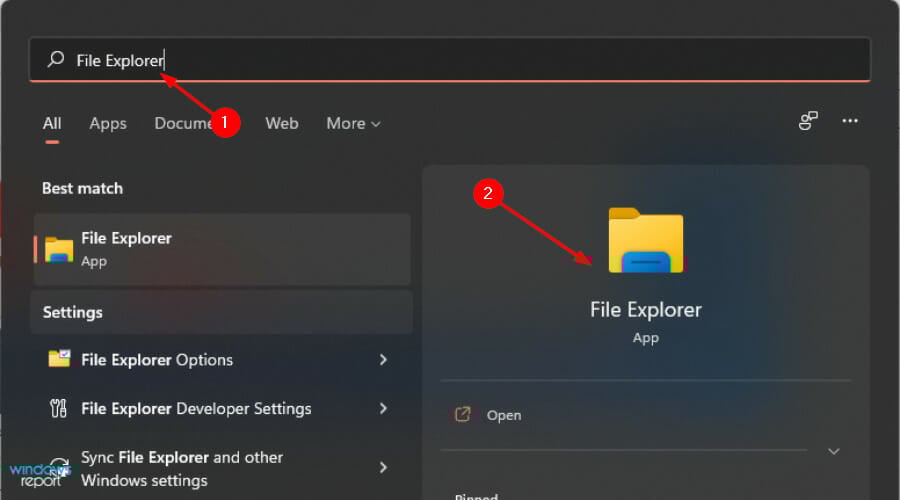Screen dimensions: 900x500
Task: Open File Explorer best match result
Action: (222, 249)
